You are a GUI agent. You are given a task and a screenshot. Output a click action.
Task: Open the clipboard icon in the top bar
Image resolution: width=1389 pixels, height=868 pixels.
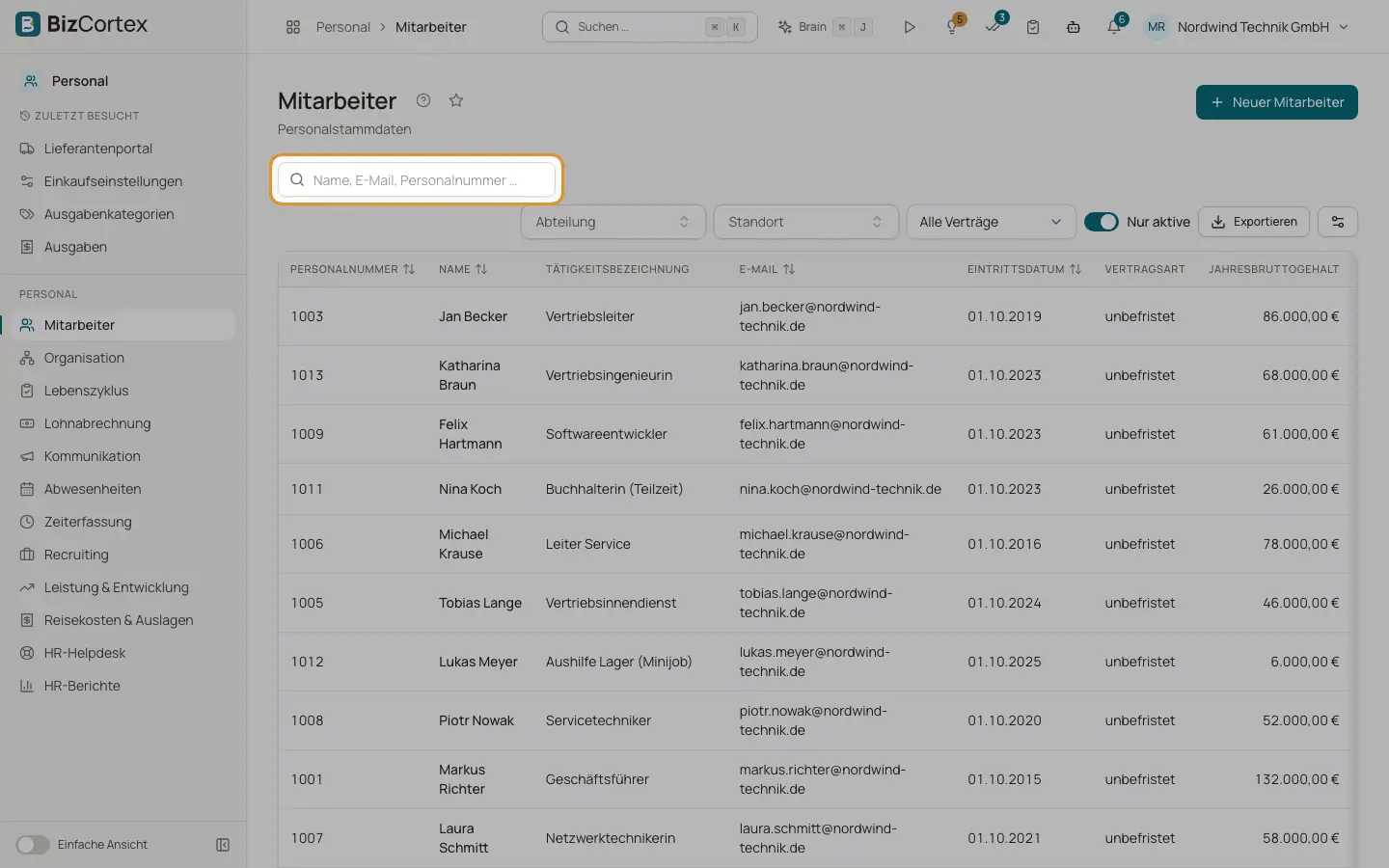[x=1033, y=27]
